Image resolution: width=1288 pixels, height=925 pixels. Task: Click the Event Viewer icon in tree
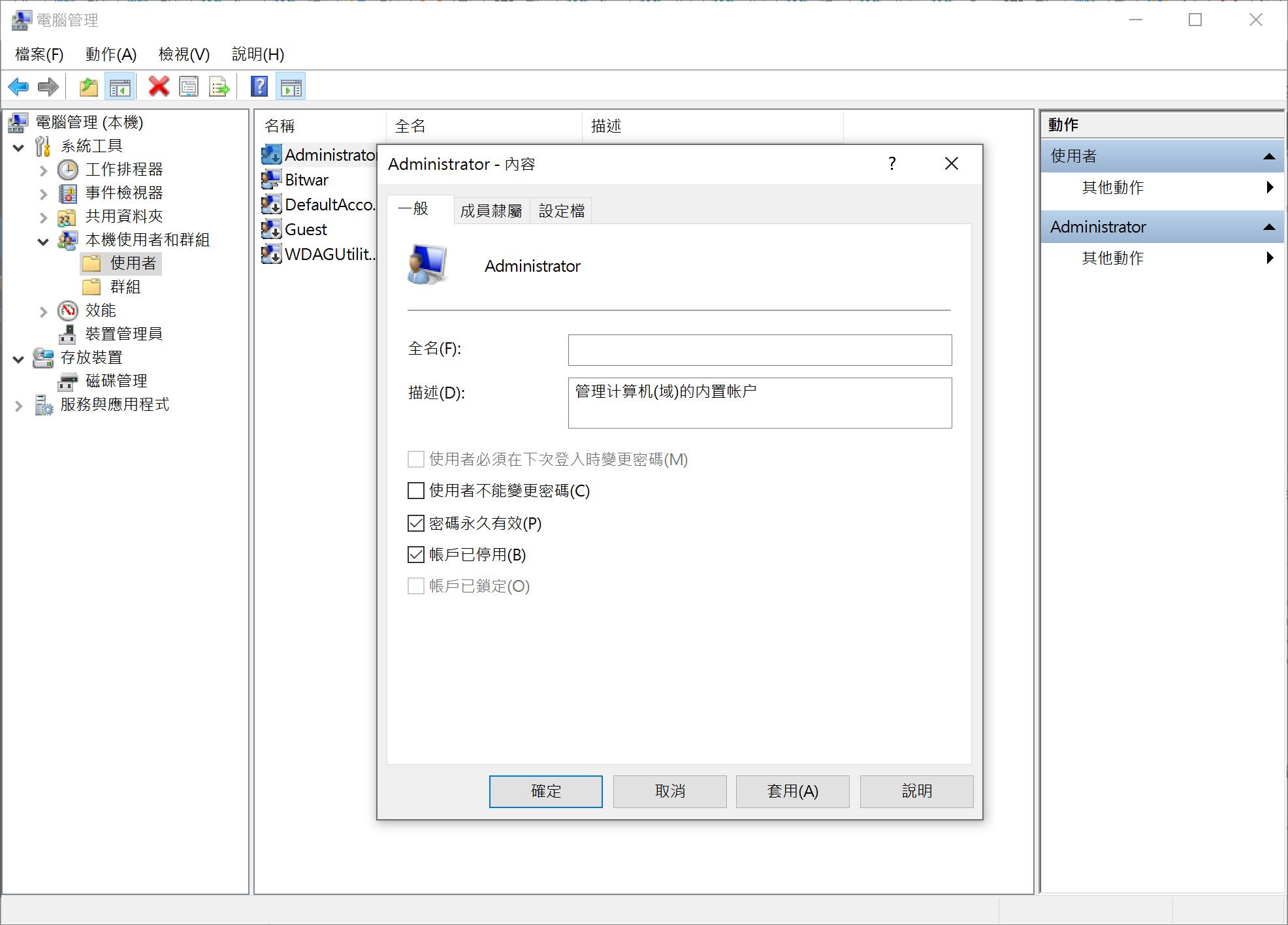(68, 193)
